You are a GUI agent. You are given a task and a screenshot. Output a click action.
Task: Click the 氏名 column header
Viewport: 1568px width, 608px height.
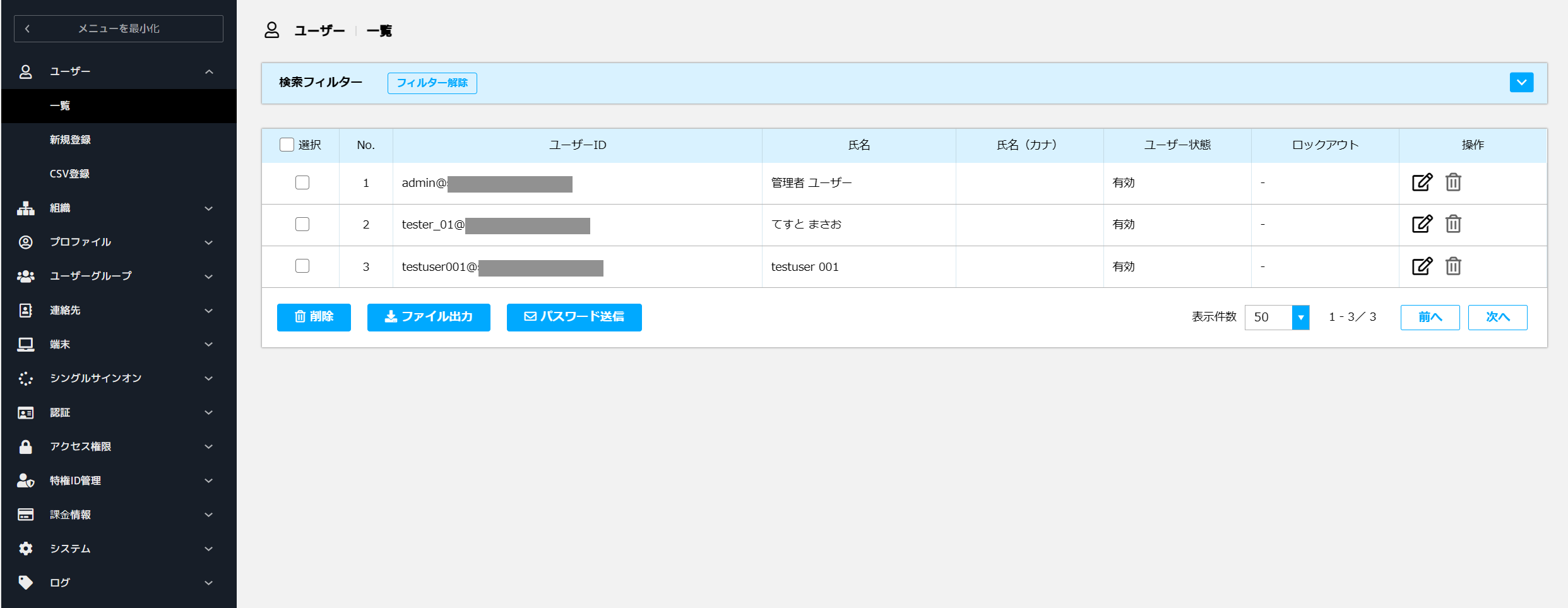tap(858, 145)
